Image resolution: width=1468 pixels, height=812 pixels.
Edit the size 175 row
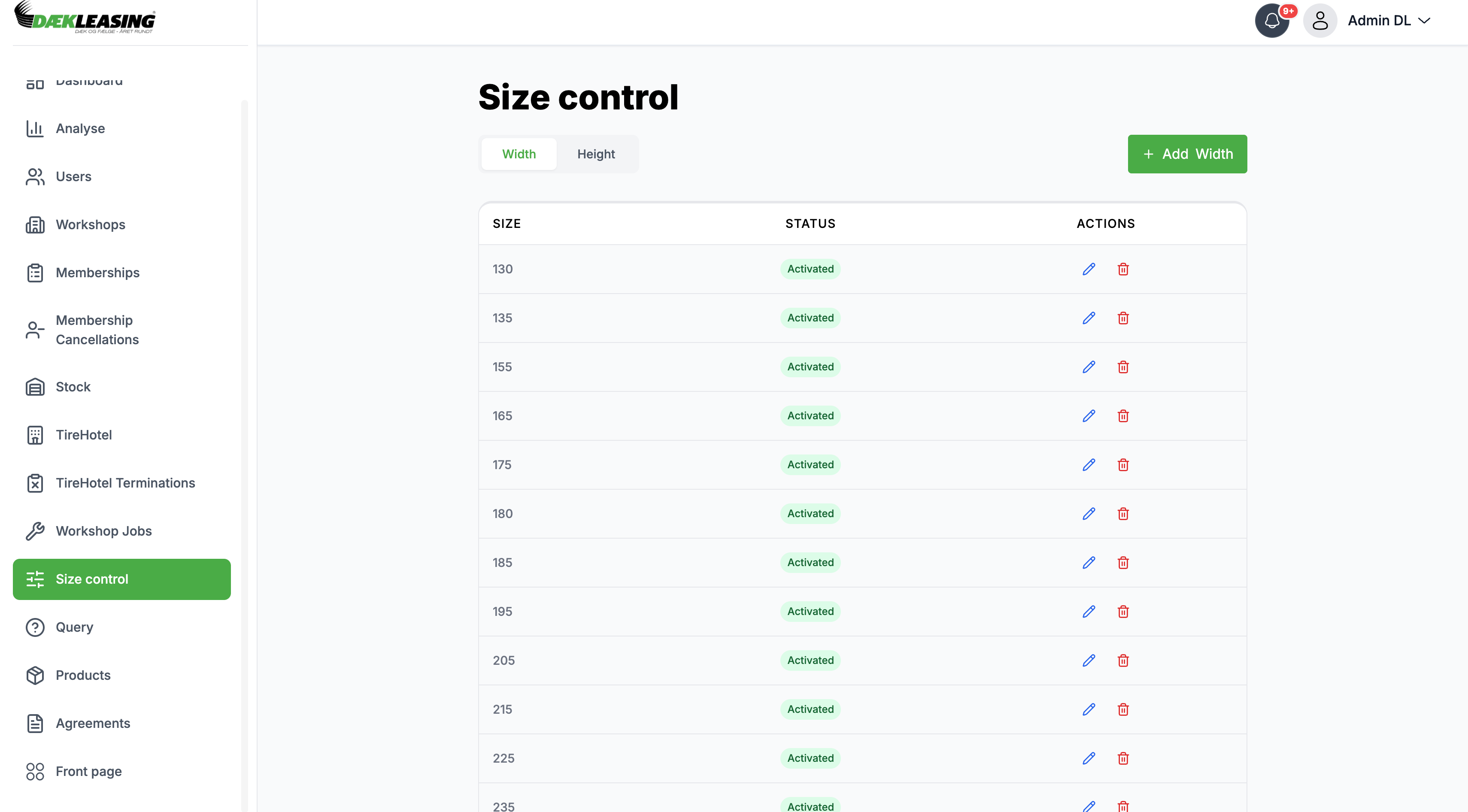point(1089,465)
